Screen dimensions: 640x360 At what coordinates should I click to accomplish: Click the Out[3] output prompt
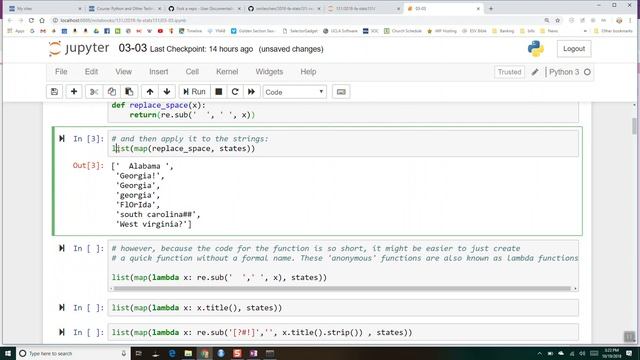(x=88, y=165)
